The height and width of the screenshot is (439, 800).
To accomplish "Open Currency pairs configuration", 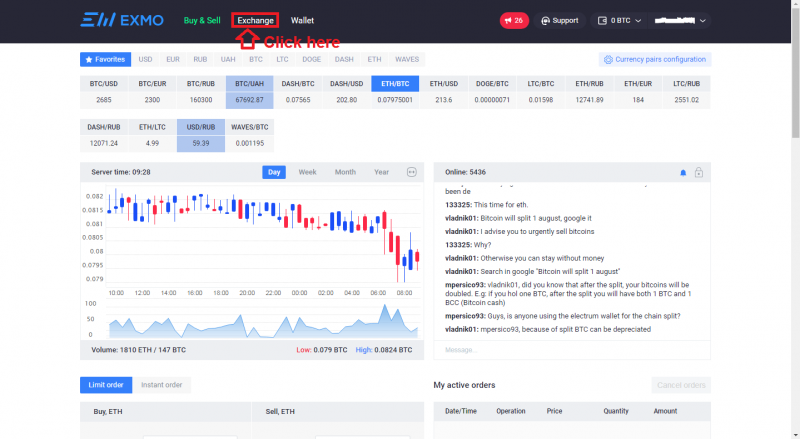I will click(x=655, y=59).
